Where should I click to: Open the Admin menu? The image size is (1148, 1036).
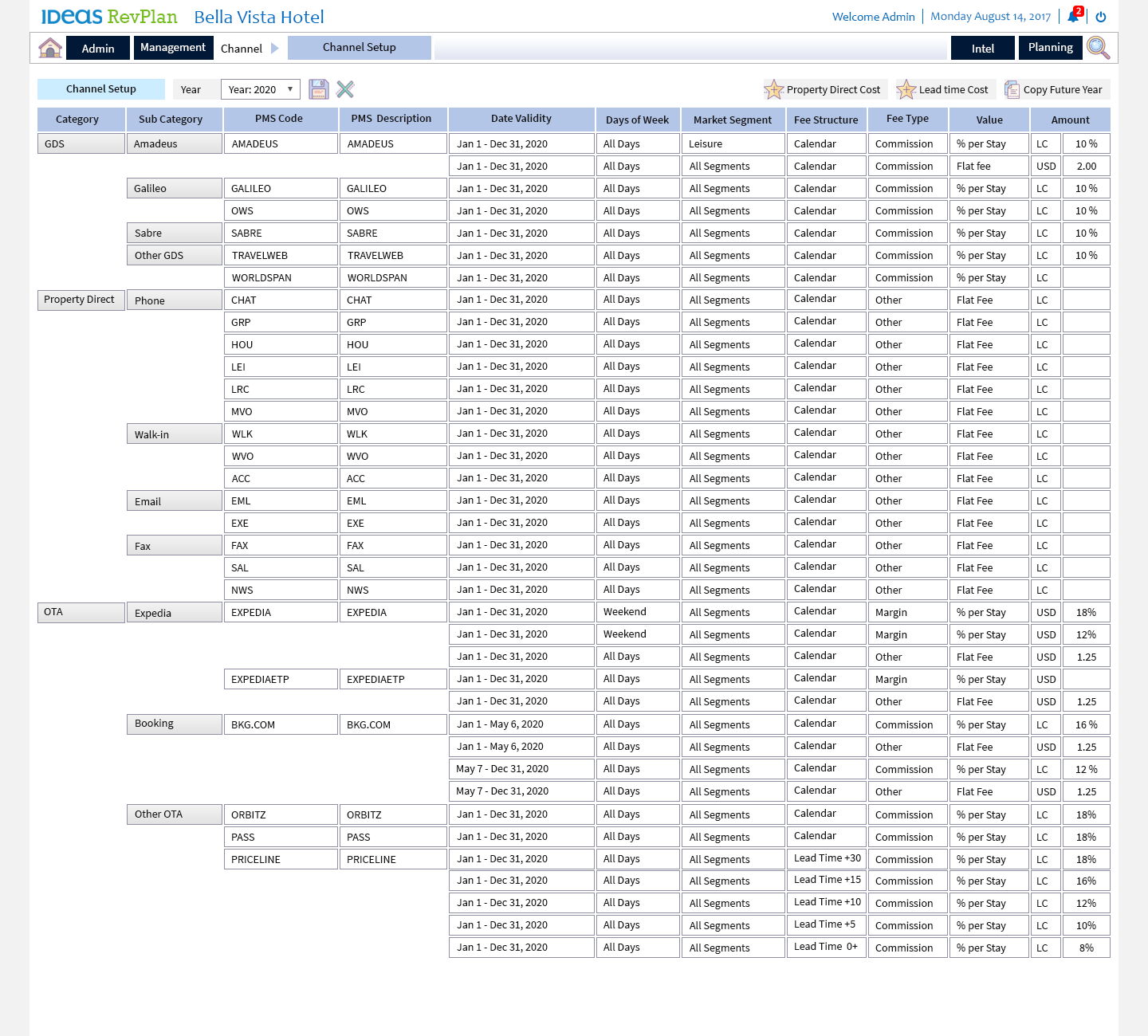pos(98,49)
